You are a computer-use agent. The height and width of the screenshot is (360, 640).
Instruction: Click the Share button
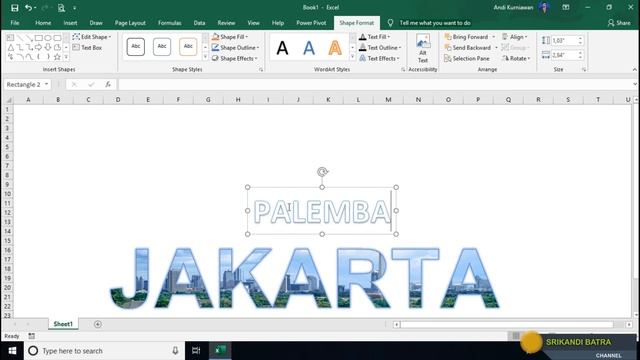[x=619, y=23]
